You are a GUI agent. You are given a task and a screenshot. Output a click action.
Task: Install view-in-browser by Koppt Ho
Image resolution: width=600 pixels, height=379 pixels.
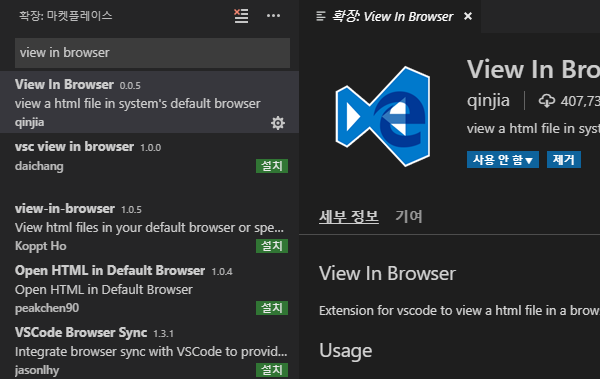(272, 246)
